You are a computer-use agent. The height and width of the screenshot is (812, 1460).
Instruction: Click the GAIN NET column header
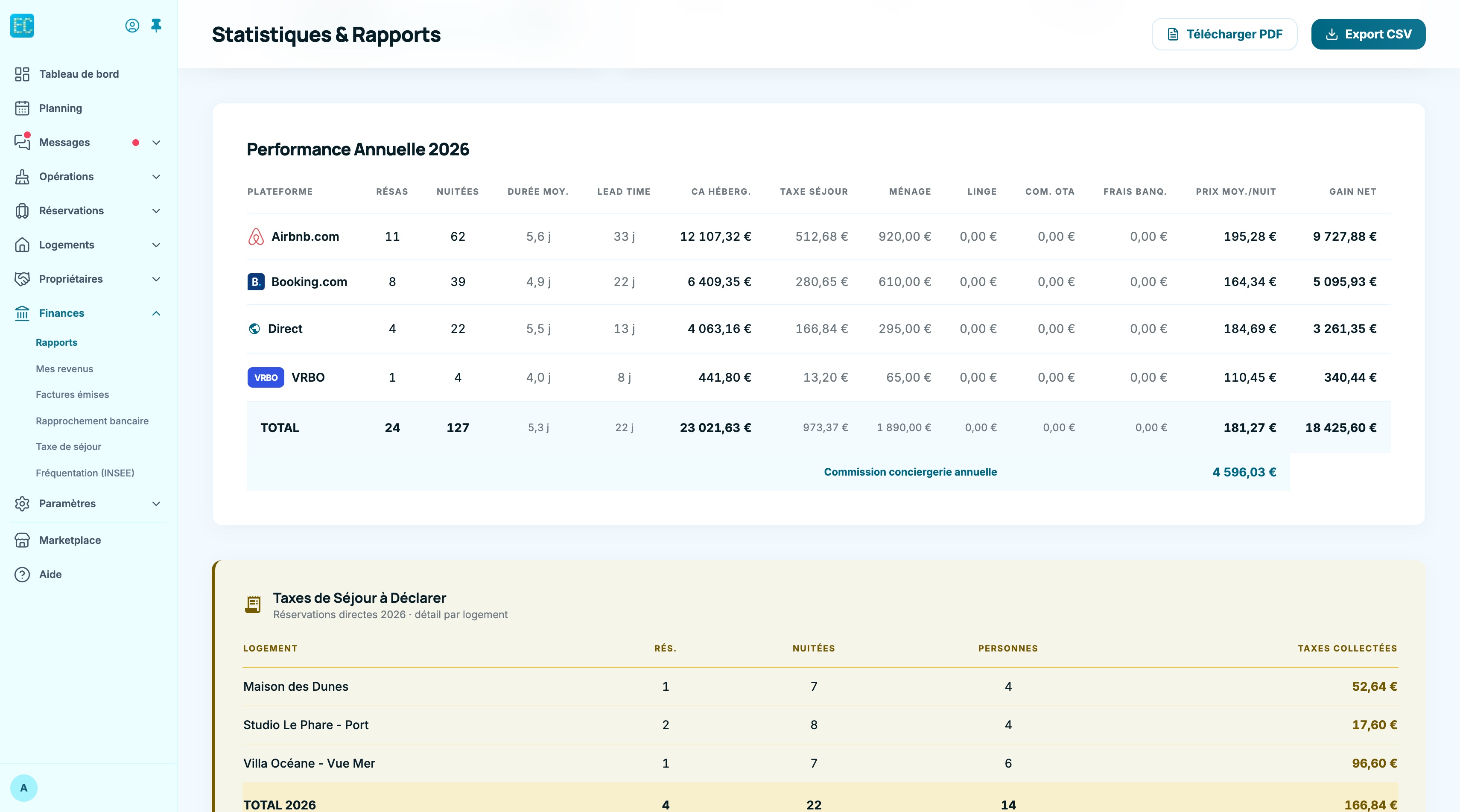click(1352, 192)
